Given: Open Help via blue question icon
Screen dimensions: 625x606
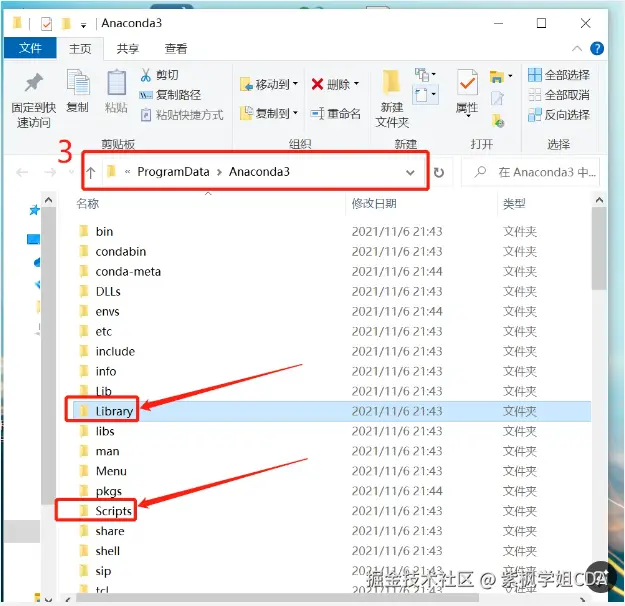Looking at the screenshot, I should click(x=597, y=49).
